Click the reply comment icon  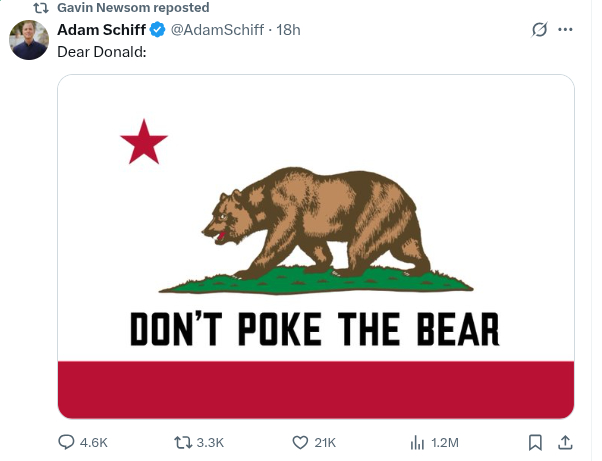coord(67,442)
